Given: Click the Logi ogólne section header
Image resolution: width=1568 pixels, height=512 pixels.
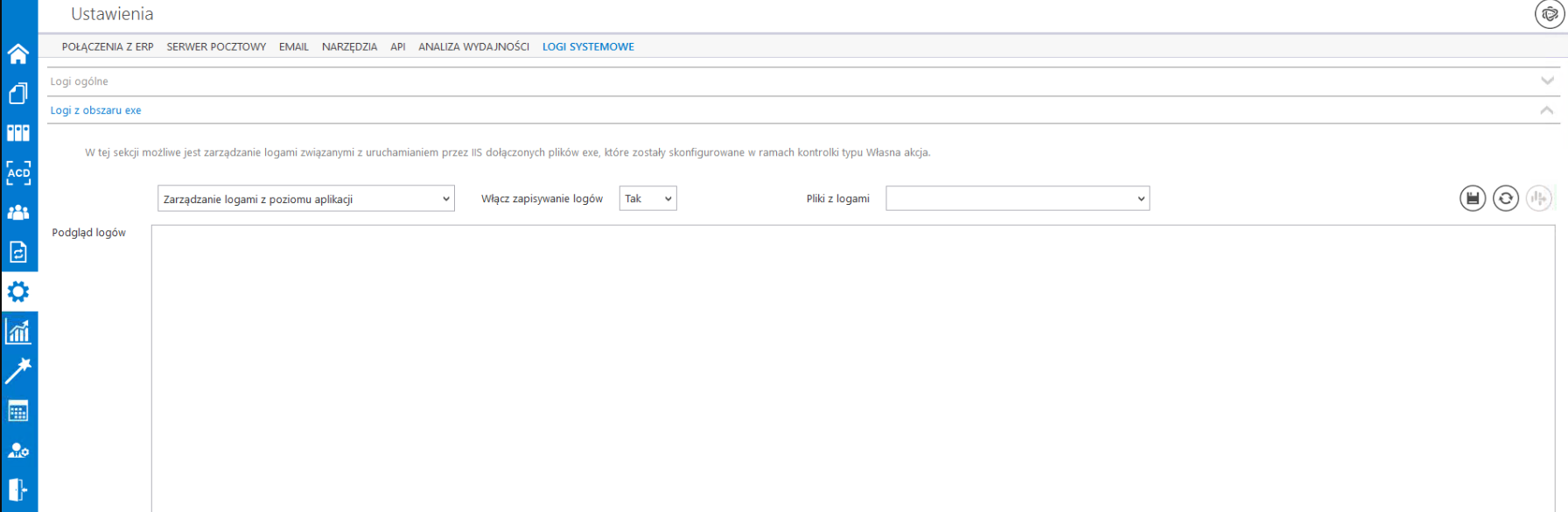Looking at the screenshot, I should click(803, 81).
